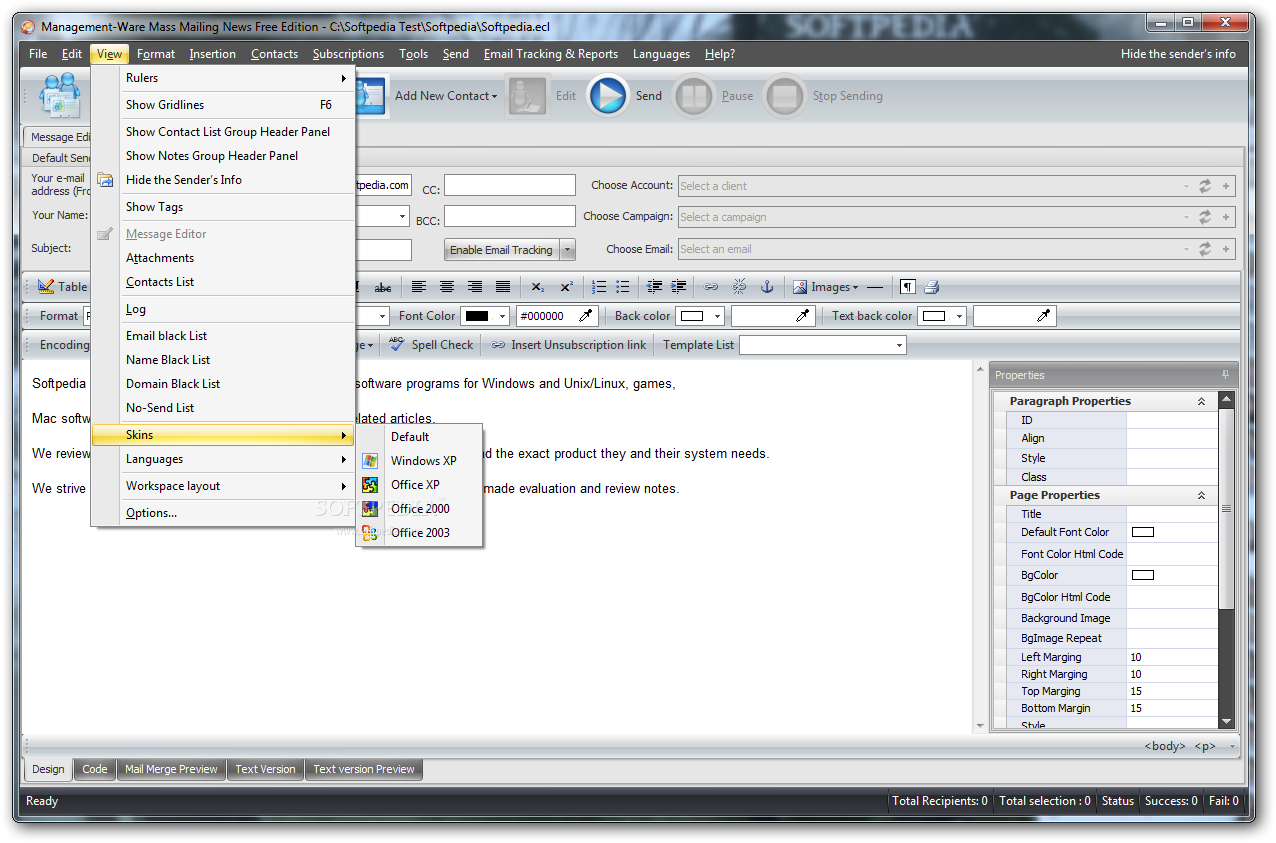
Task: Expand Workspace layout submenu
Action: [223, 486]
